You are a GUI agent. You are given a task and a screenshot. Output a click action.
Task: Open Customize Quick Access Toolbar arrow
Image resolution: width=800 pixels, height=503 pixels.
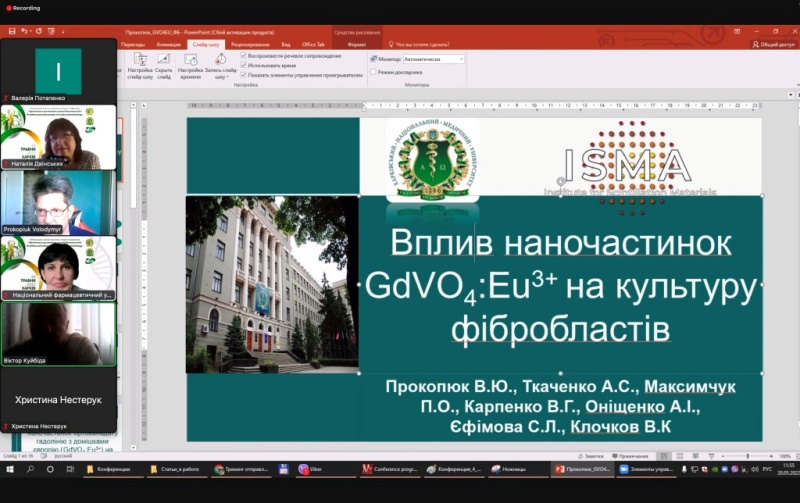pos(63,32)
